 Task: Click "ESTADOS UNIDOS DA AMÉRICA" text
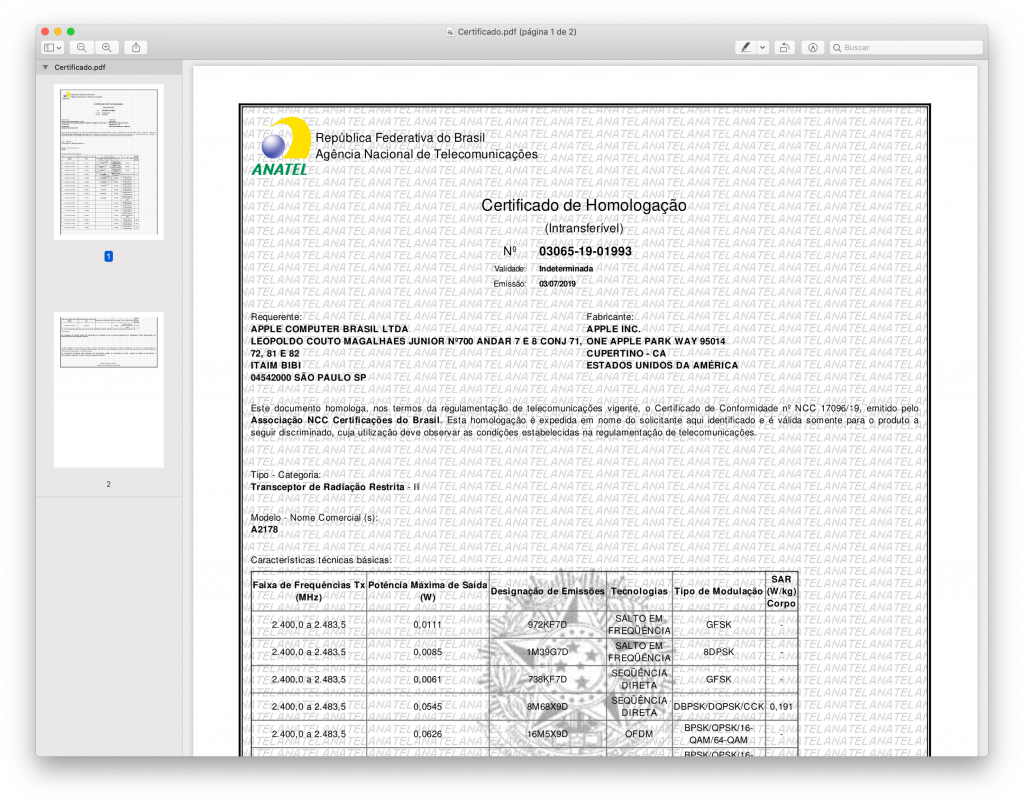click(662, 366)
